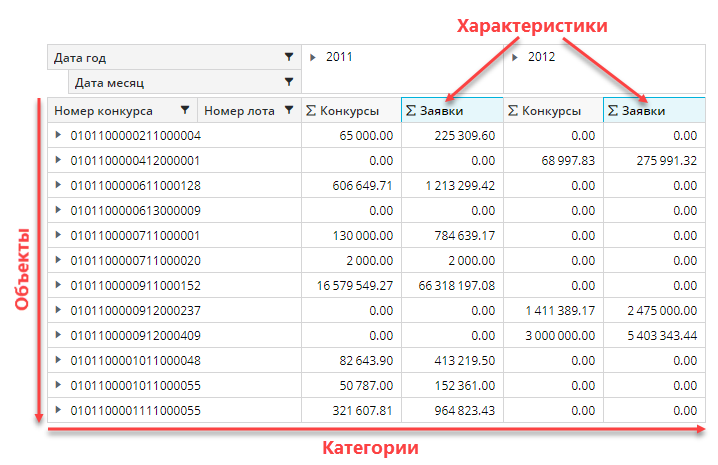Expand the 2012 year column group
This screenshot has width=718, height=465.
(514, 58)
